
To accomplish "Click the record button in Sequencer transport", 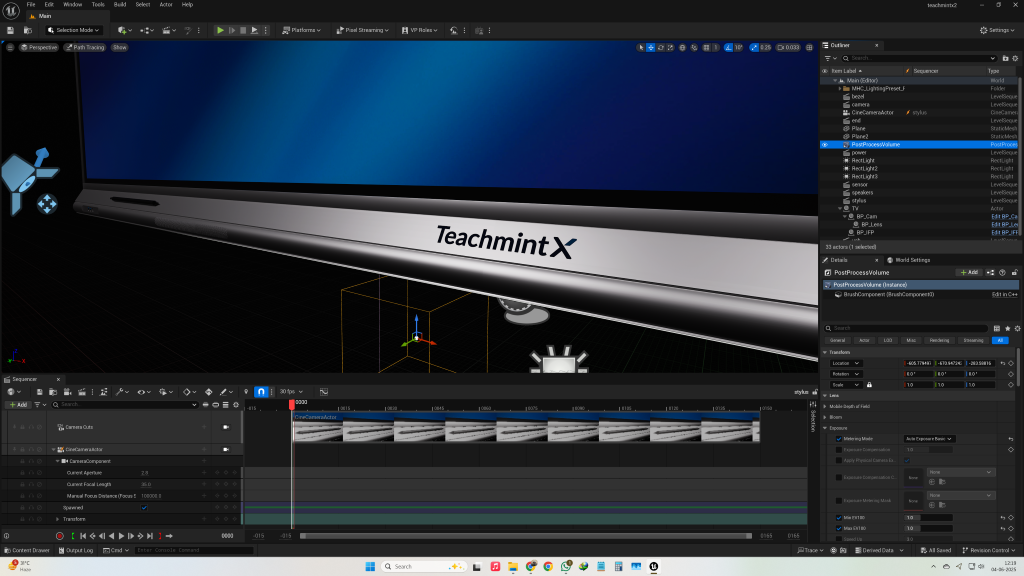I will click(x=59, y=536).
